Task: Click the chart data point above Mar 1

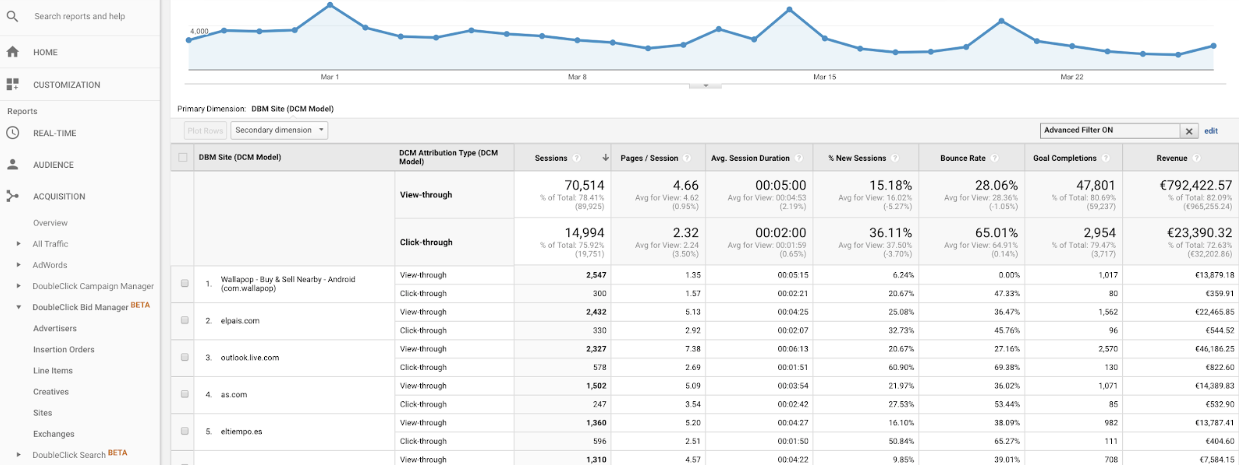Action: point(330,5)
